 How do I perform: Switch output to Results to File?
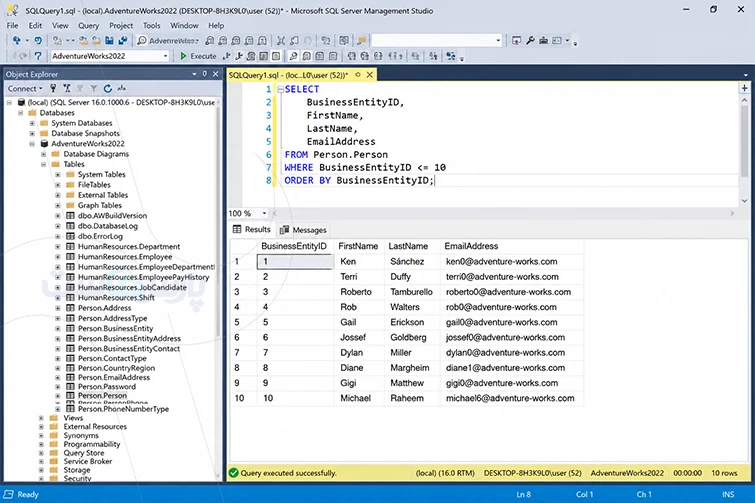coord(378,56)
